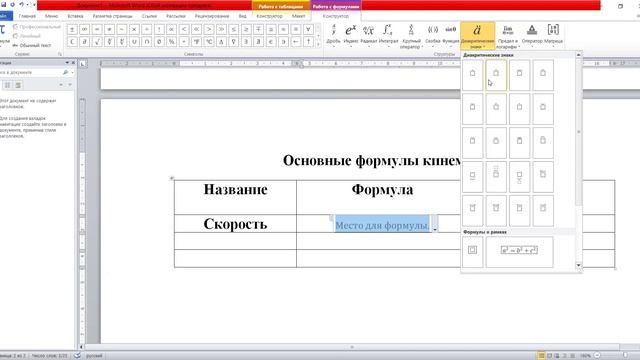This screenshot has width=640, height=360.
Task: Insert the left arrow symbol
Action: [x=296, y=42]
